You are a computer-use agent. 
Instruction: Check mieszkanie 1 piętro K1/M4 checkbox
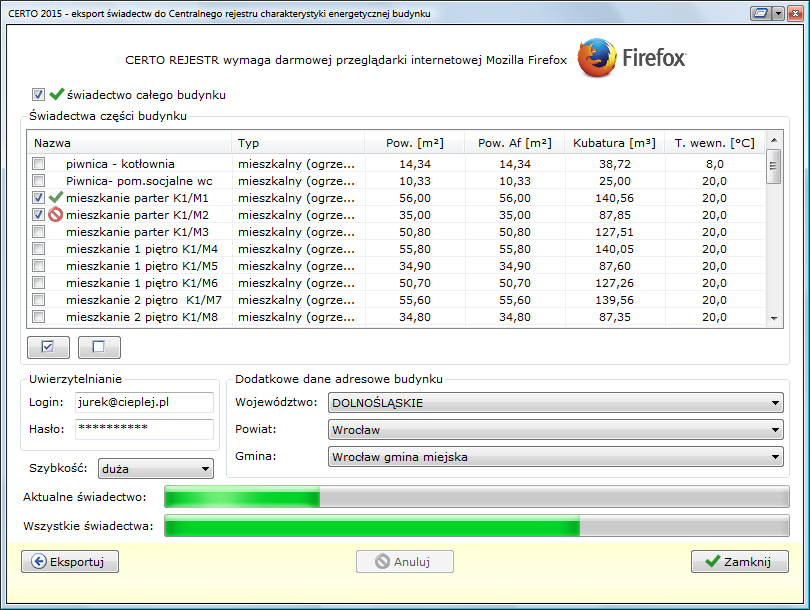38,249
